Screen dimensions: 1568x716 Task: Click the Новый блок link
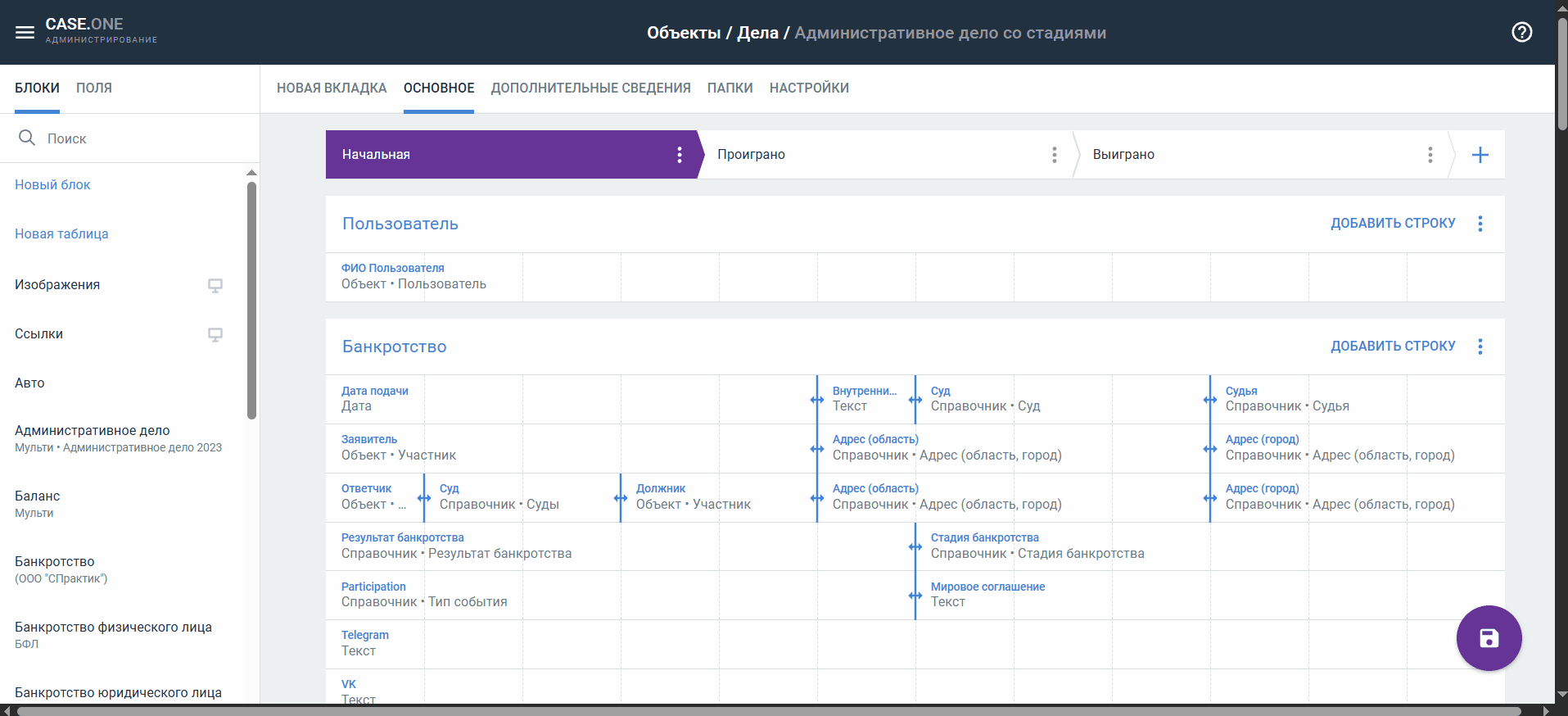click(x=52, y=185)
